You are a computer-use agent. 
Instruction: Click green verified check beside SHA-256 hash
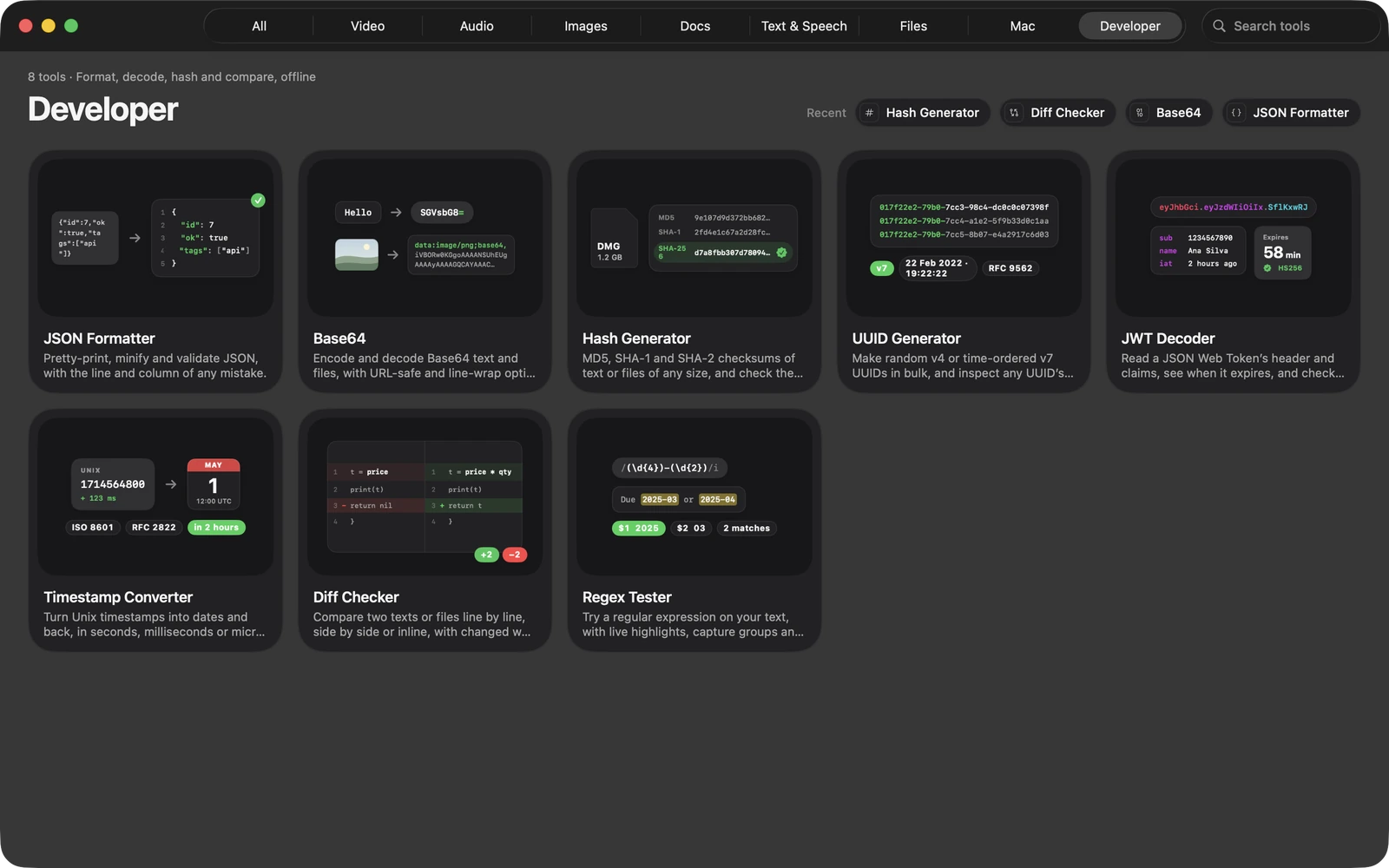click(x=781, y=253)
